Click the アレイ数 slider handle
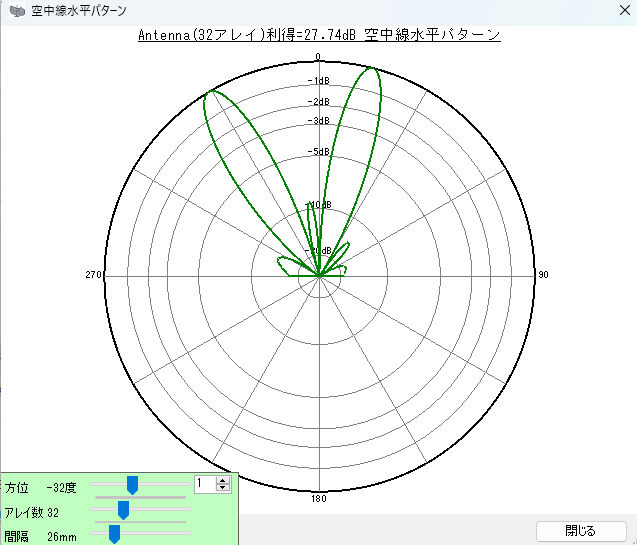The image size is (637, 545). point(123,510)
